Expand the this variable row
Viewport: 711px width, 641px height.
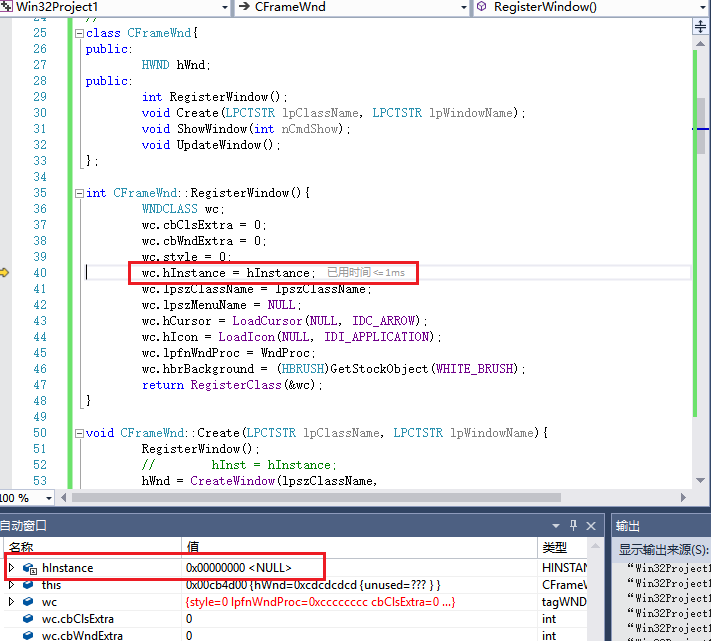(x=11, y=585)
